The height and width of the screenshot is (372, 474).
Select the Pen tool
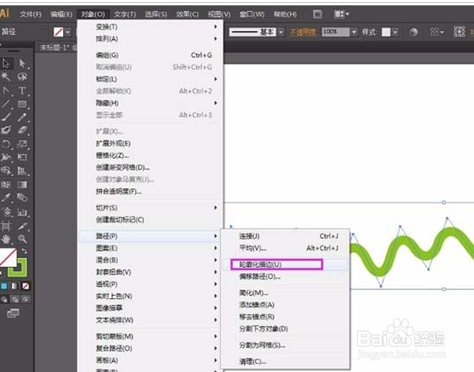[6, 91]
